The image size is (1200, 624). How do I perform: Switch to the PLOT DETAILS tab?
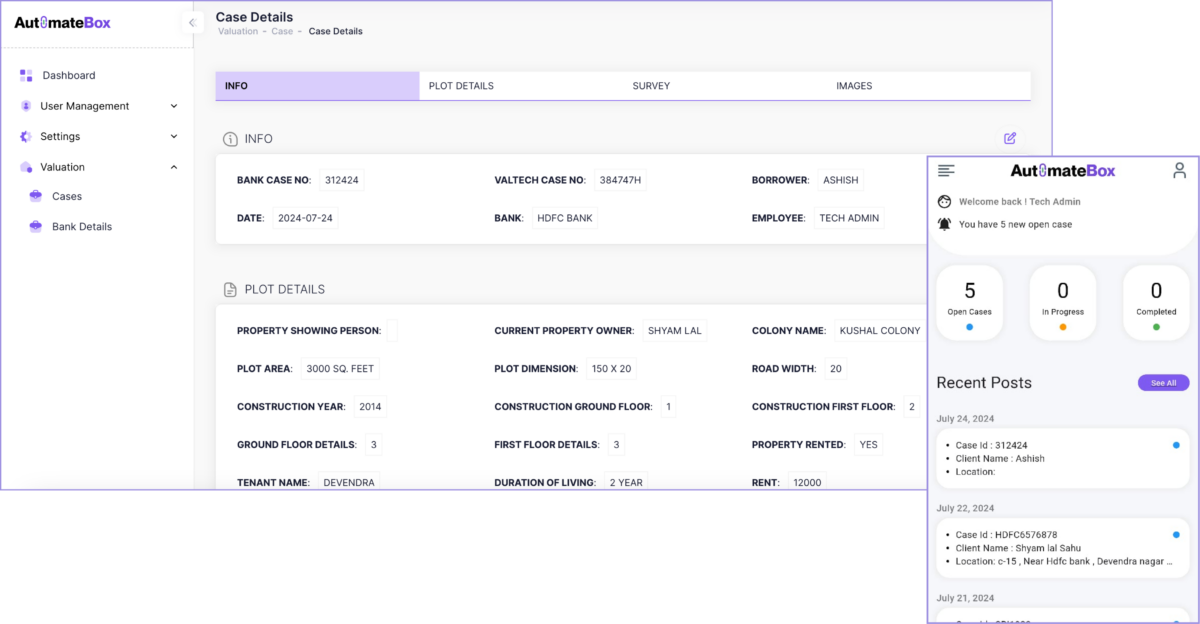coord(461,86)
